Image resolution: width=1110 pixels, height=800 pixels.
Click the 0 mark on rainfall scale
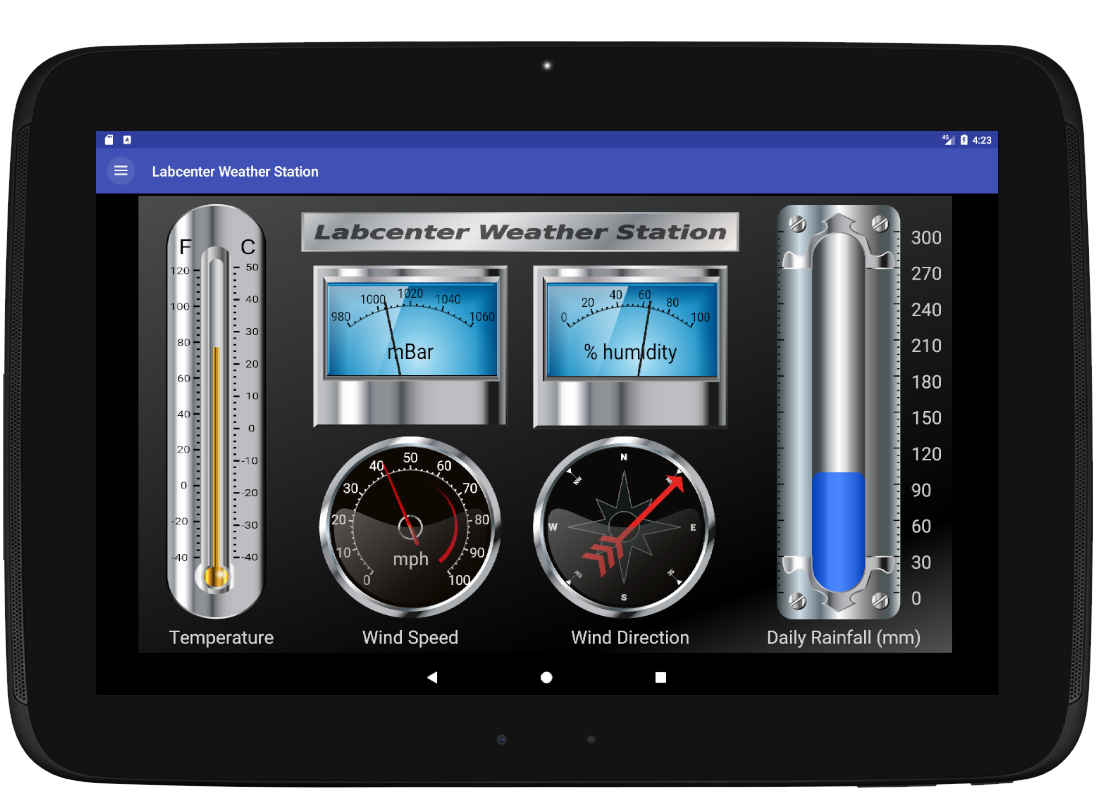click(x=916, y=599)
